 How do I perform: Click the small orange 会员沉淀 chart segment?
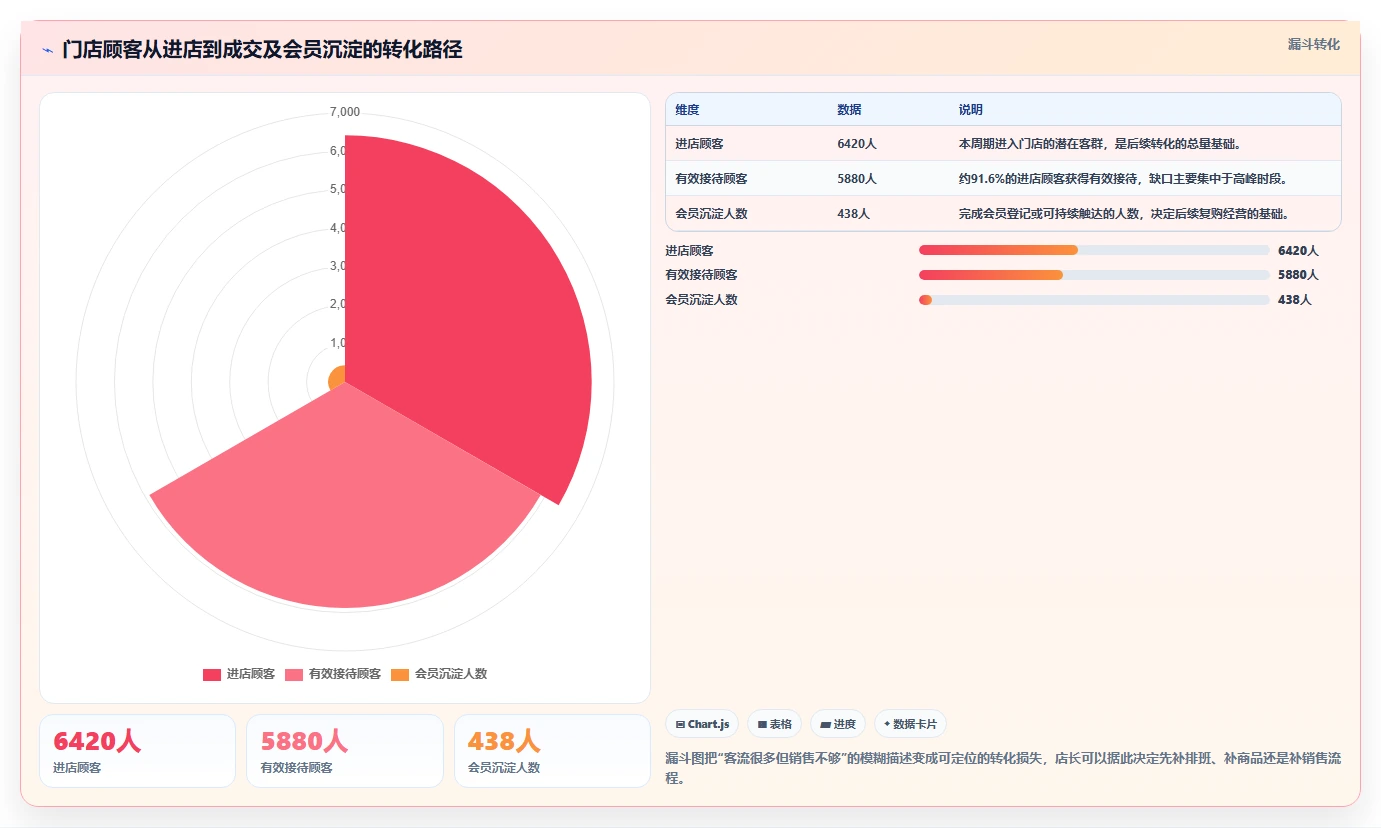(338, 378)
